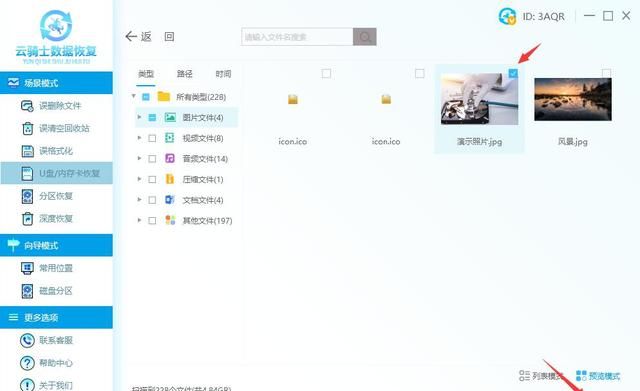The width and height of the screenshot is (640, 391).
Task: Click the search magnifier button
Action: click(x=364, y=37)
